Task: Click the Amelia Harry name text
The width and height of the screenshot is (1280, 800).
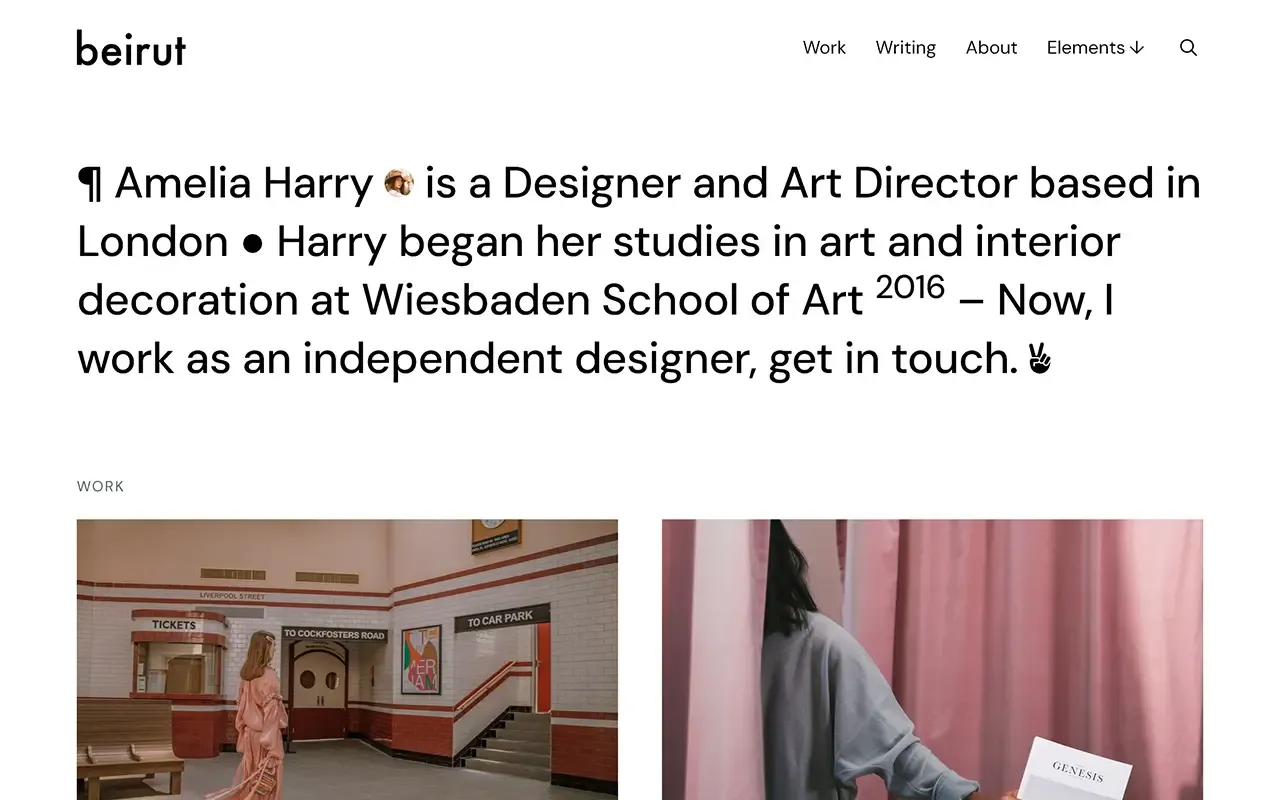Action: point(243,184)
